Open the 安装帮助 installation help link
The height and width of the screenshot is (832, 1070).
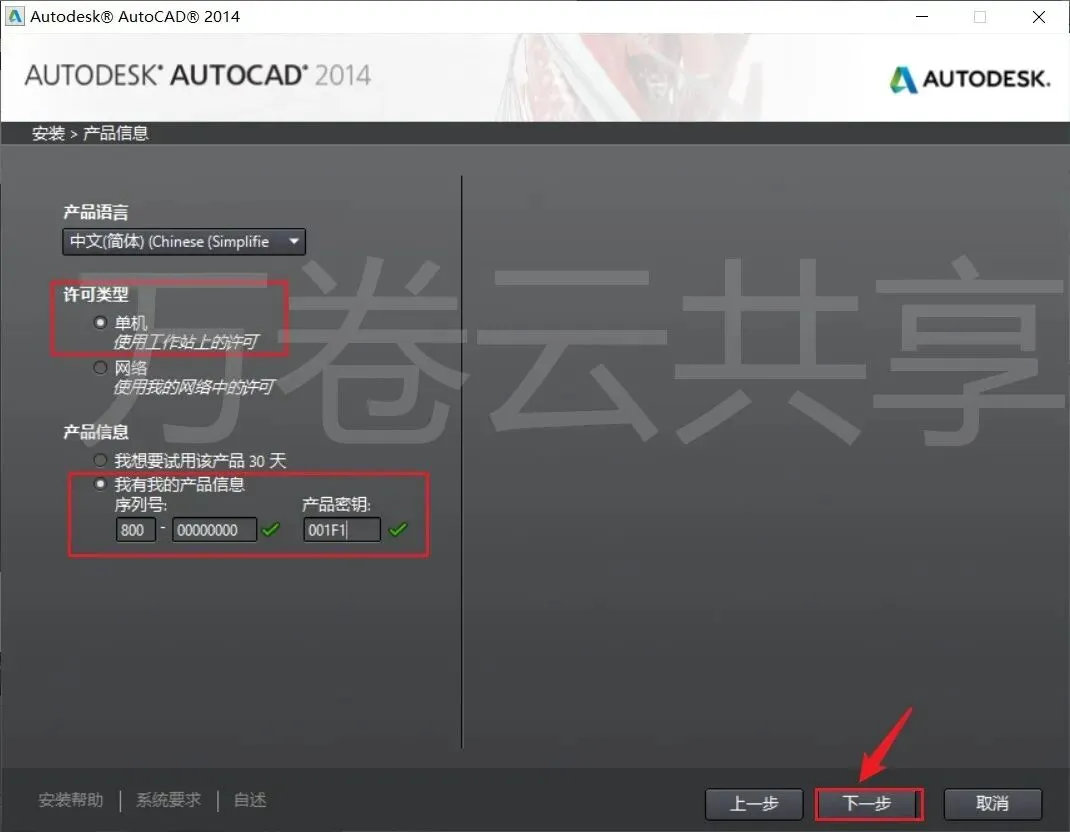click(x=71, y=800)
